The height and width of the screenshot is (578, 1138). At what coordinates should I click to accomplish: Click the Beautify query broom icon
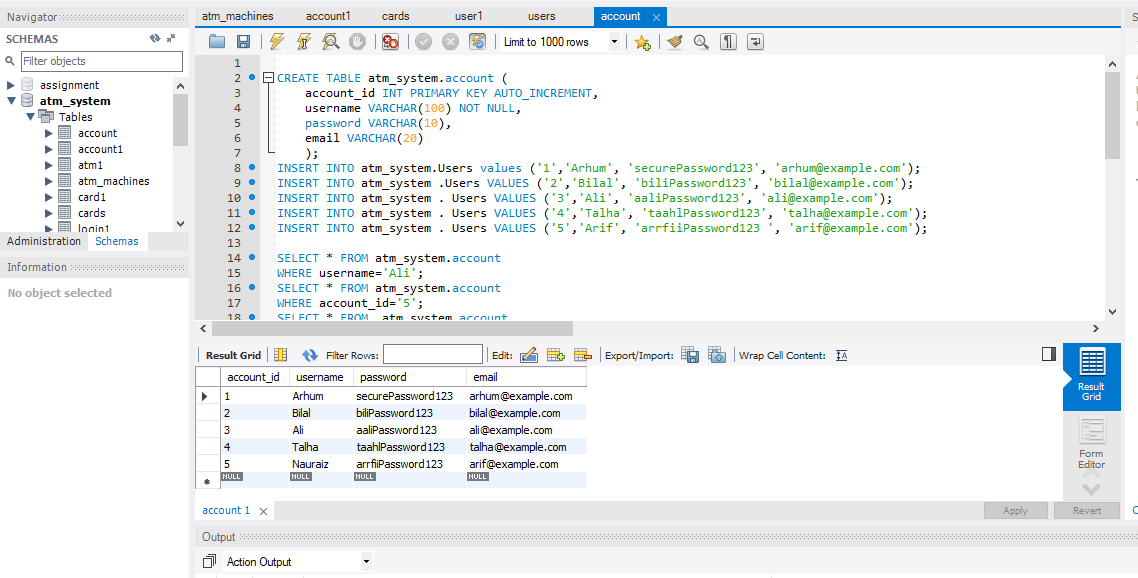(x=675, y=42)
